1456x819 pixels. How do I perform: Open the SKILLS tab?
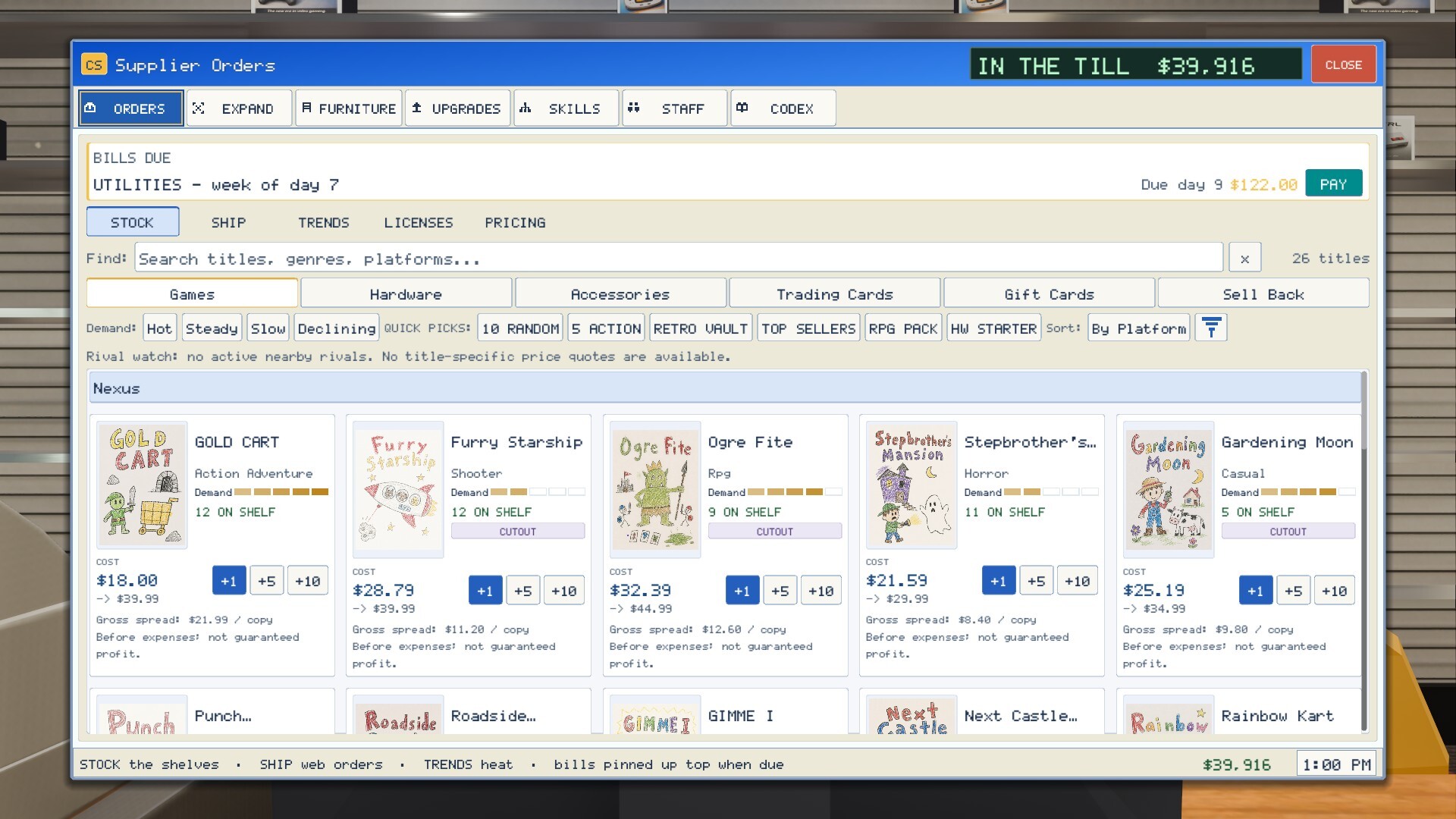pos(566,108)
